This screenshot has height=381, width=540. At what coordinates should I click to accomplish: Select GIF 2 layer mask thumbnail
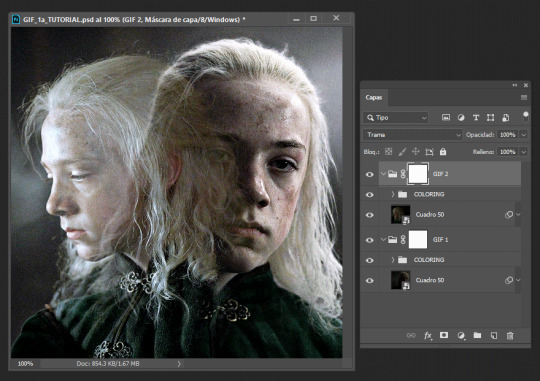click(418, 174)
